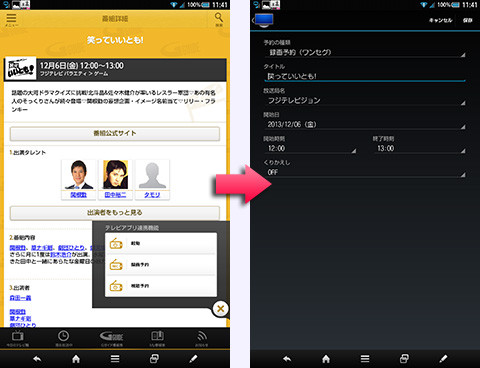480x368 pixels.
Task: Tap the 11:41 clock in the reservation screen's status bar
Action: (470, 5)
